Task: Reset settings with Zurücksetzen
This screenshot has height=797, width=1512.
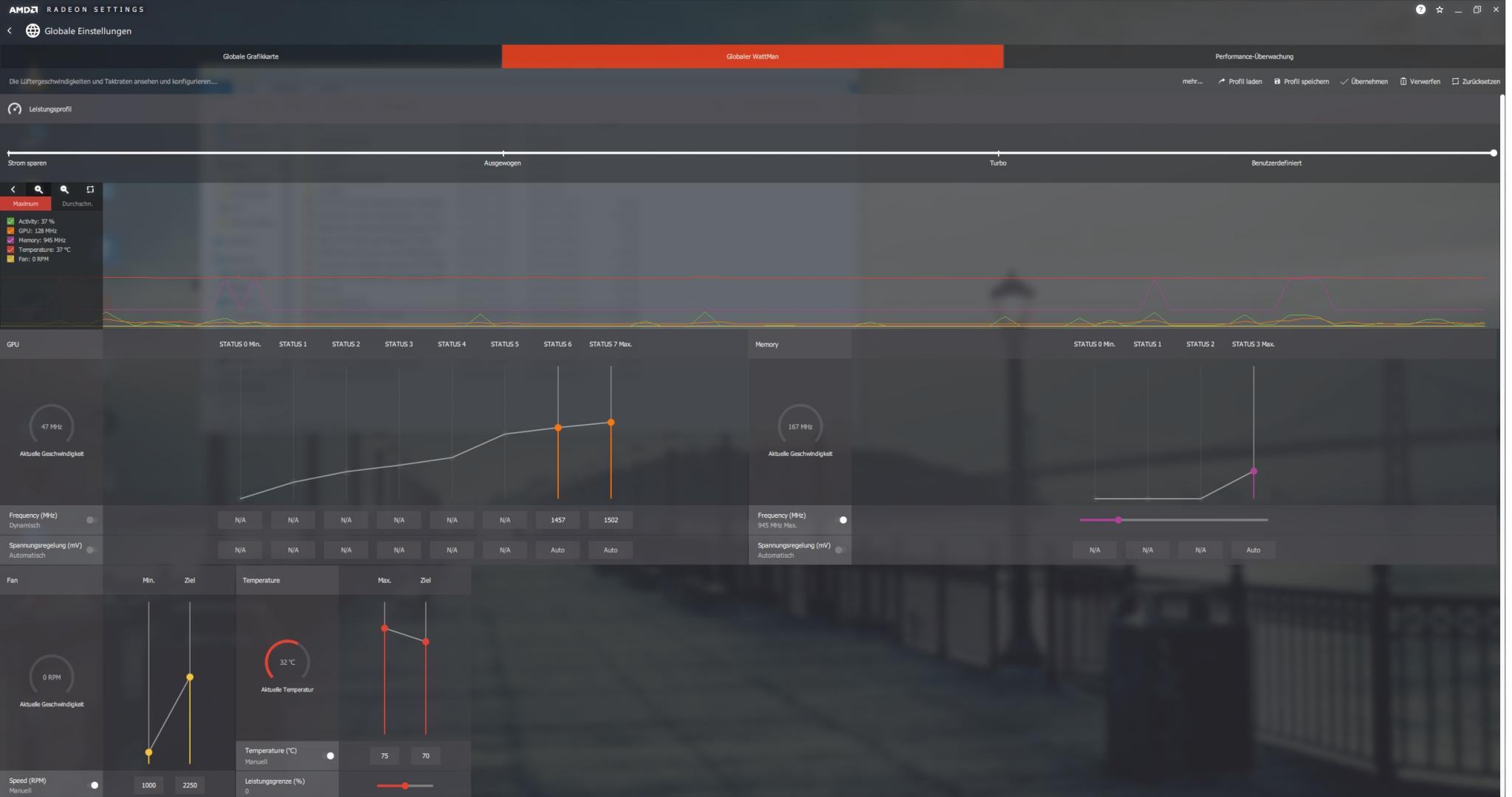Action: [x=1476, y=81]
